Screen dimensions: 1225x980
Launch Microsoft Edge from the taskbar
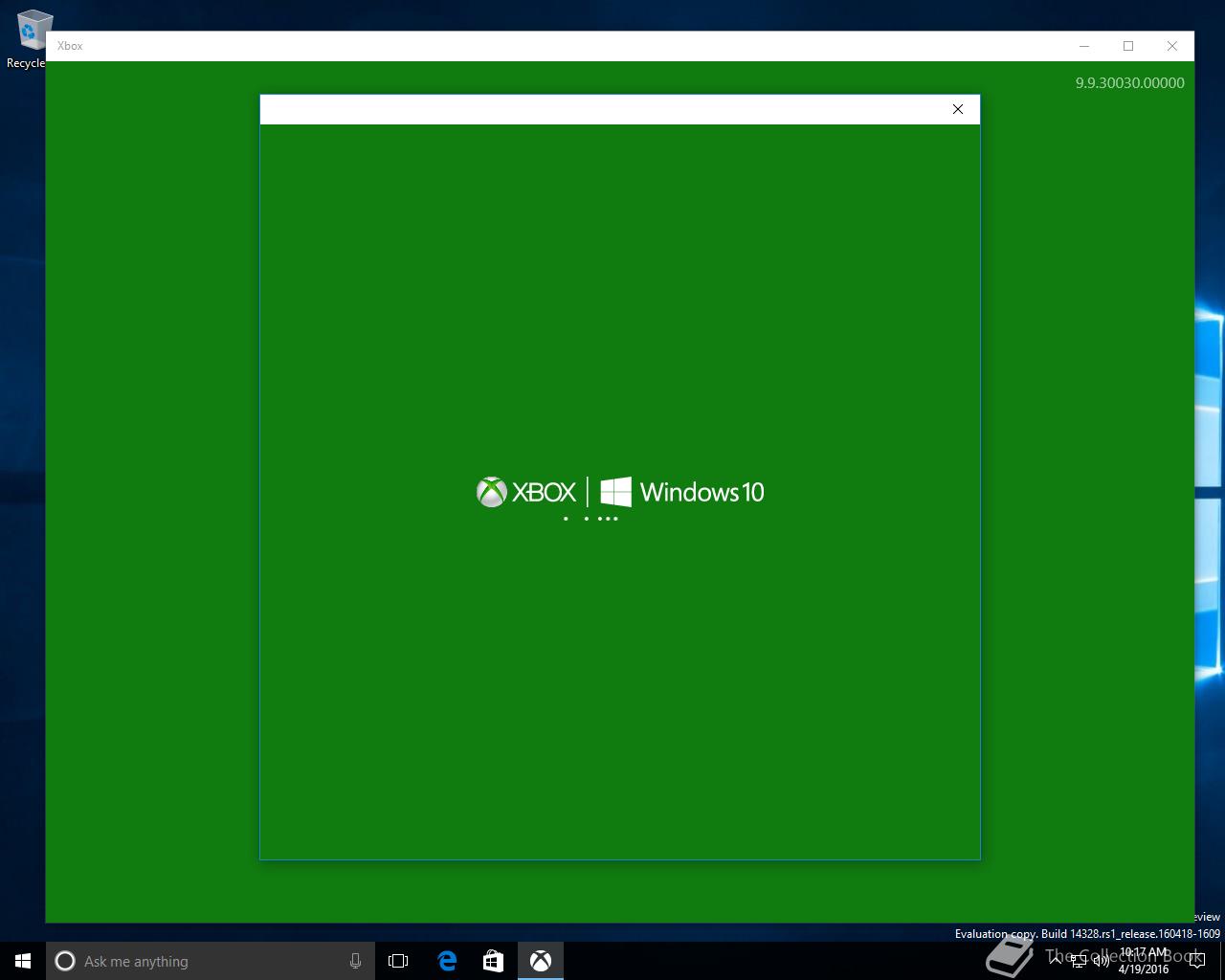[x=447, y=961]
